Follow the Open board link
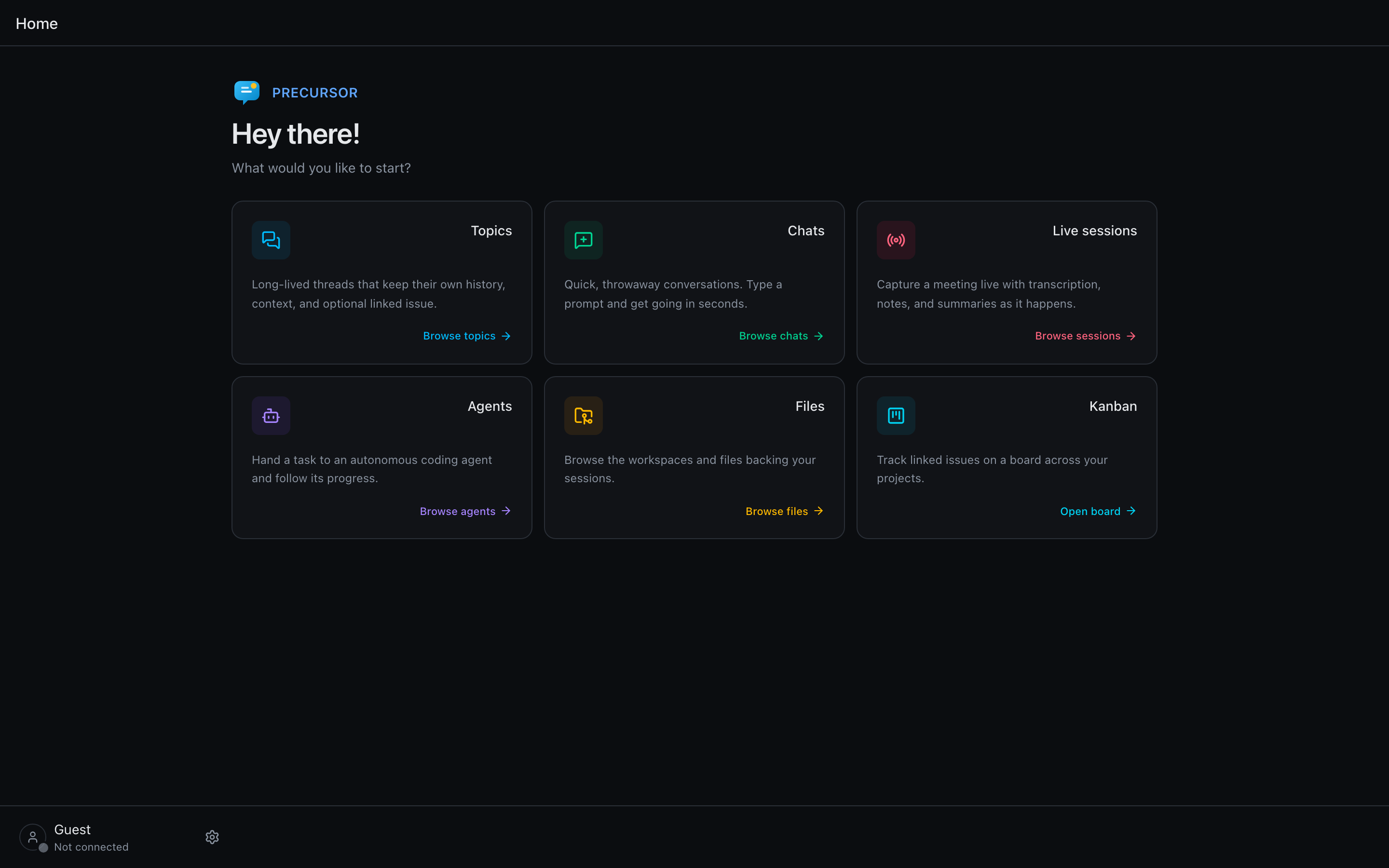This screenshot has width=1389, height=868. pos(1098,511)
